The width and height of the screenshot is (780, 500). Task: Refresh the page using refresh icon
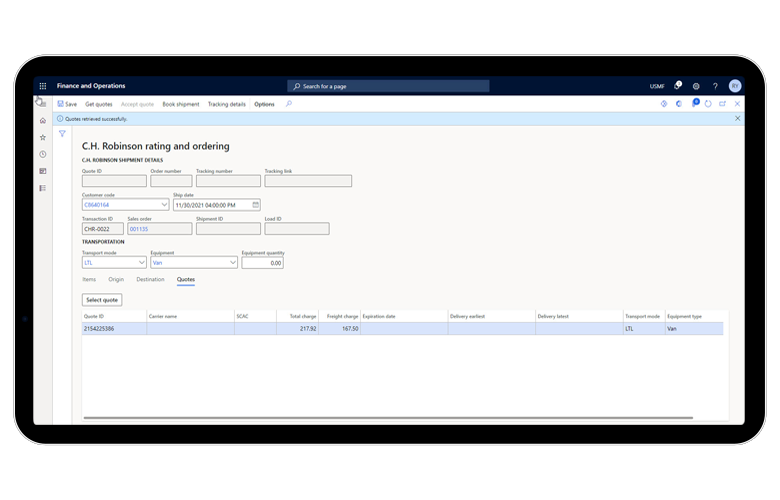[x=708, y=104]
